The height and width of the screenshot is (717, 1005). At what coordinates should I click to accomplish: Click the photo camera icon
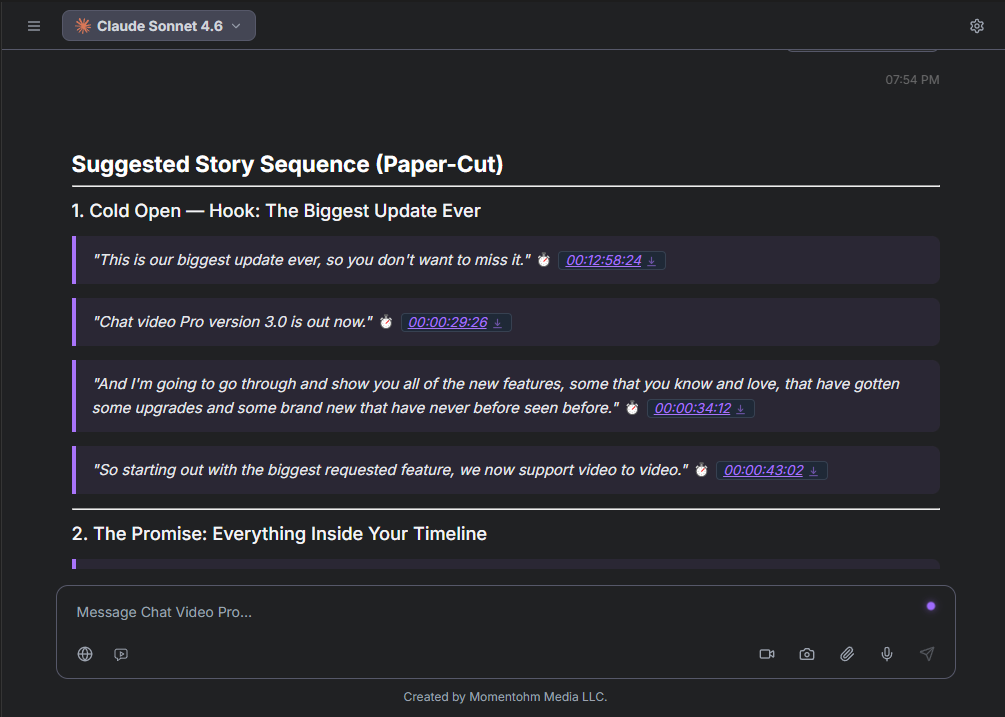[x=807, y=654]
